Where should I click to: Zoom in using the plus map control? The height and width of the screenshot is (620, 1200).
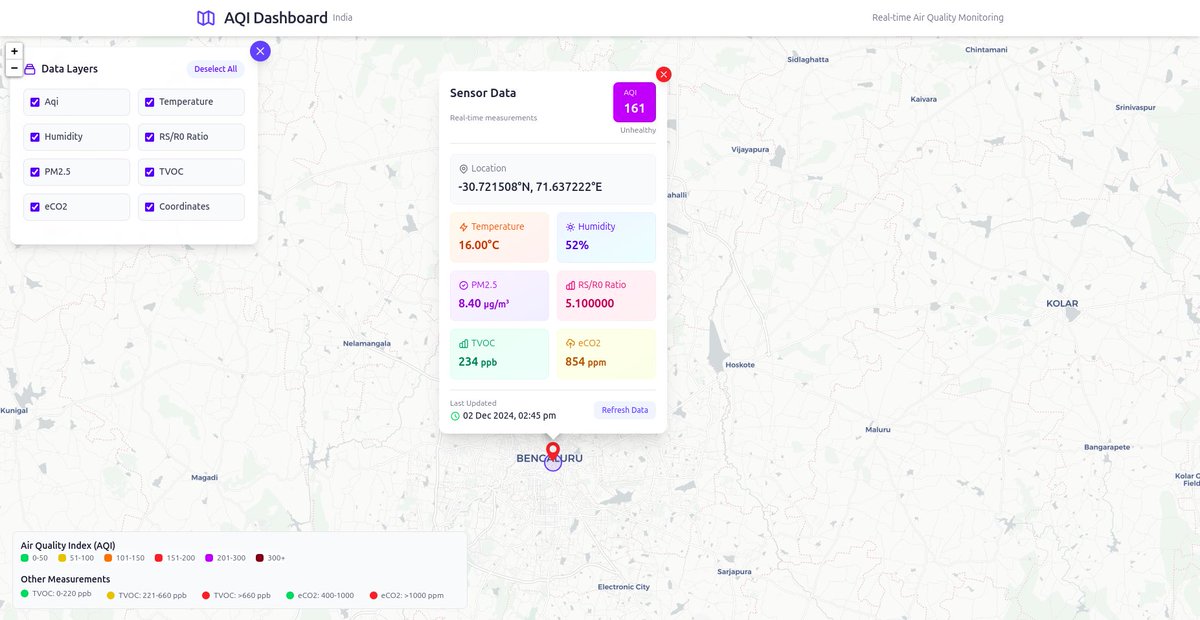click(x=14, y=50)
